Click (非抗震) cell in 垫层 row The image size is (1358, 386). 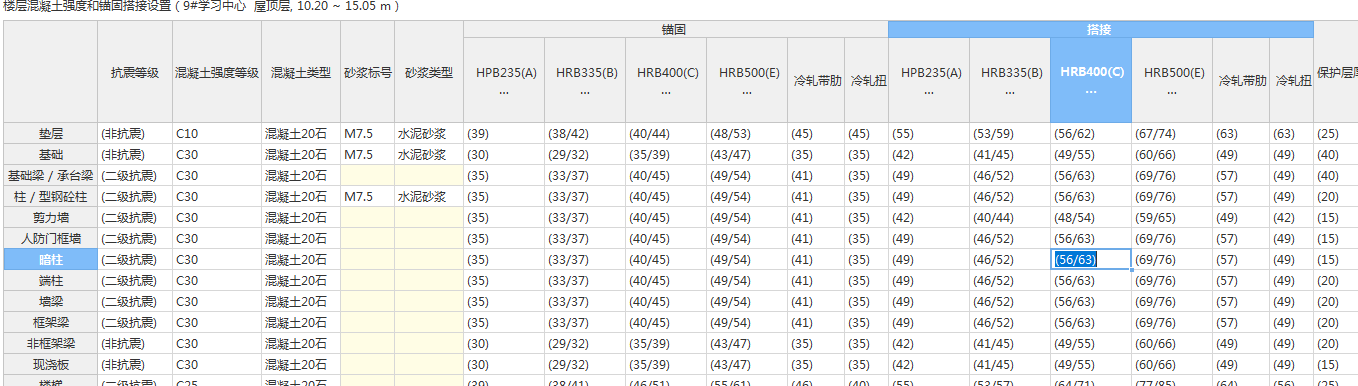[135, 134]
